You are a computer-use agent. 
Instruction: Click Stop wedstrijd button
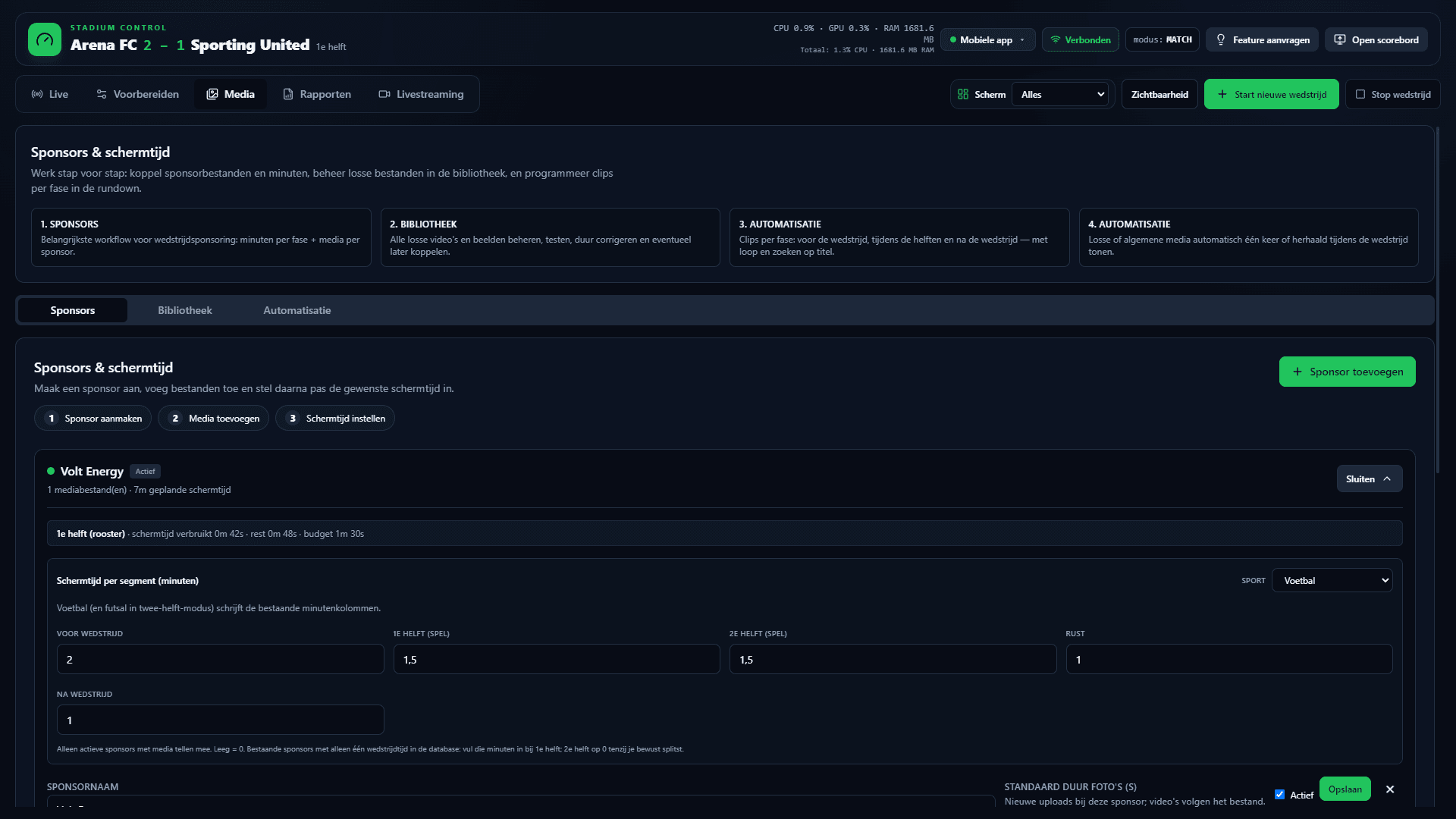click(x=1392, y=94)
